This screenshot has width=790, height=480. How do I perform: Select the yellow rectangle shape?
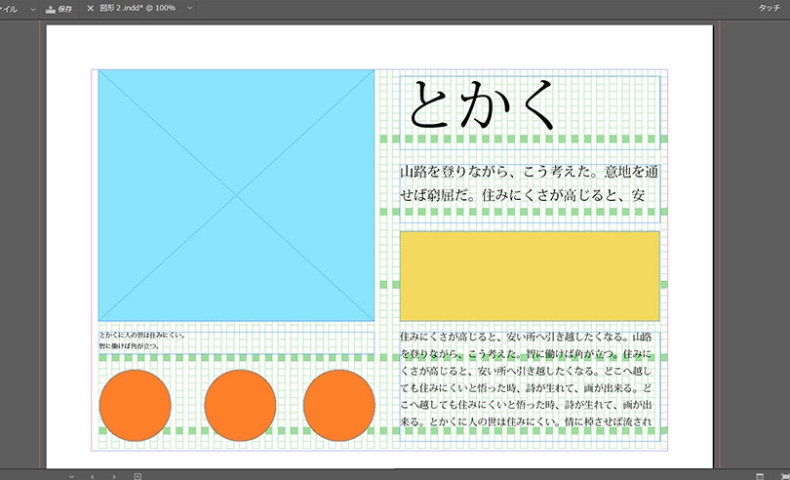(530, 276)
